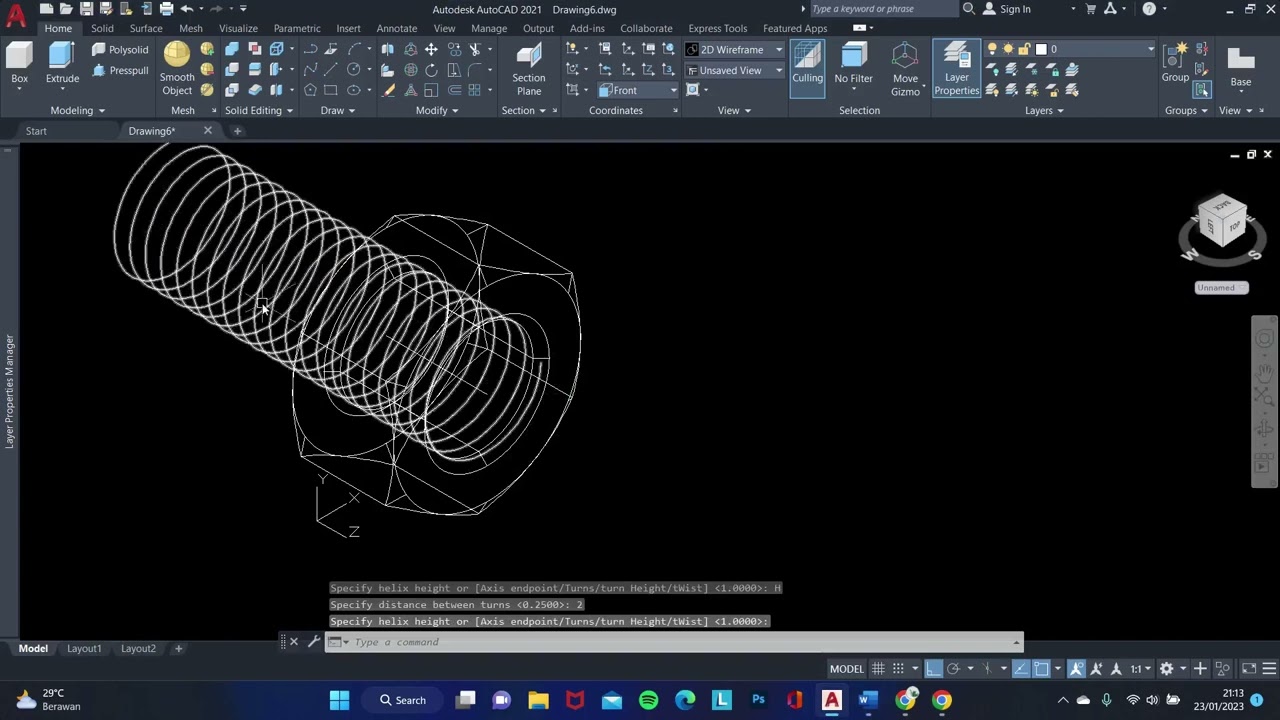Toggle 2D object snap in status bar

pos(1041,668)
